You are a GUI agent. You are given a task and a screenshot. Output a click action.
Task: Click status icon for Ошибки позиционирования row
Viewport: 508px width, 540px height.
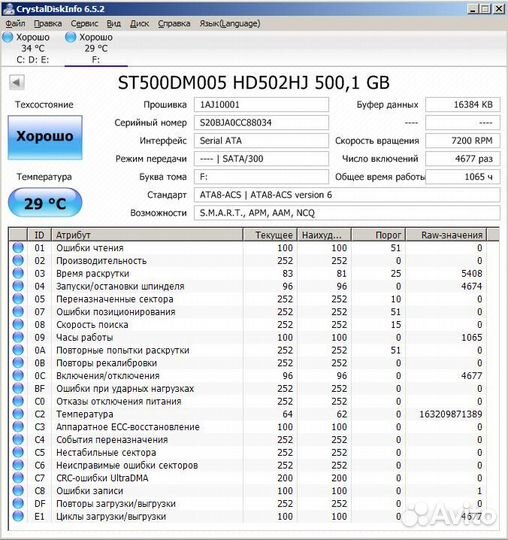tap(18, 311)
